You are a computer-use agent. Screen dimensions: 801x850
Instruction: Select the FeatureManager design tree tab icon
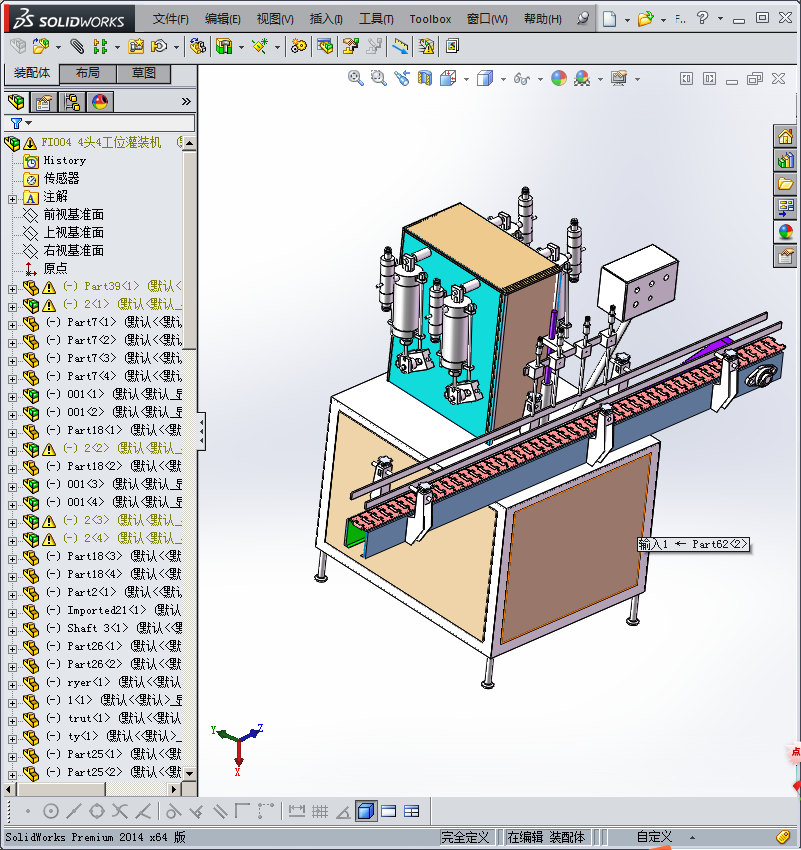[x=16, y=101]
